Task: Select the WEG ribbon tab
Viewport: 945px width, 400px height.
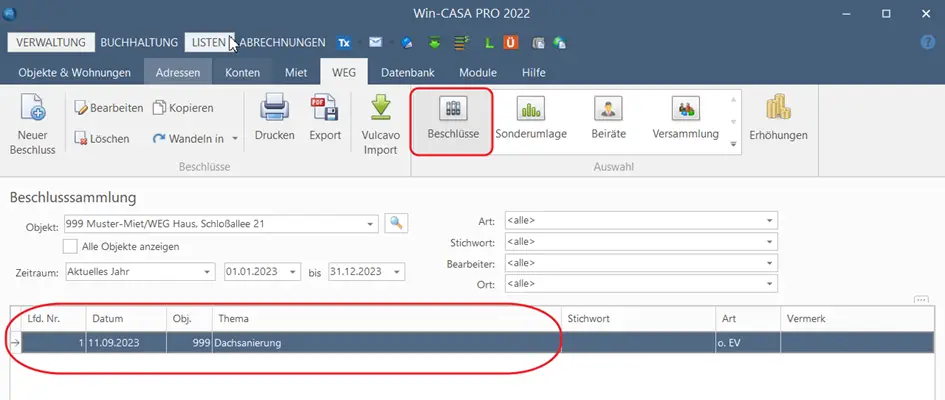Action: point(344,72)
